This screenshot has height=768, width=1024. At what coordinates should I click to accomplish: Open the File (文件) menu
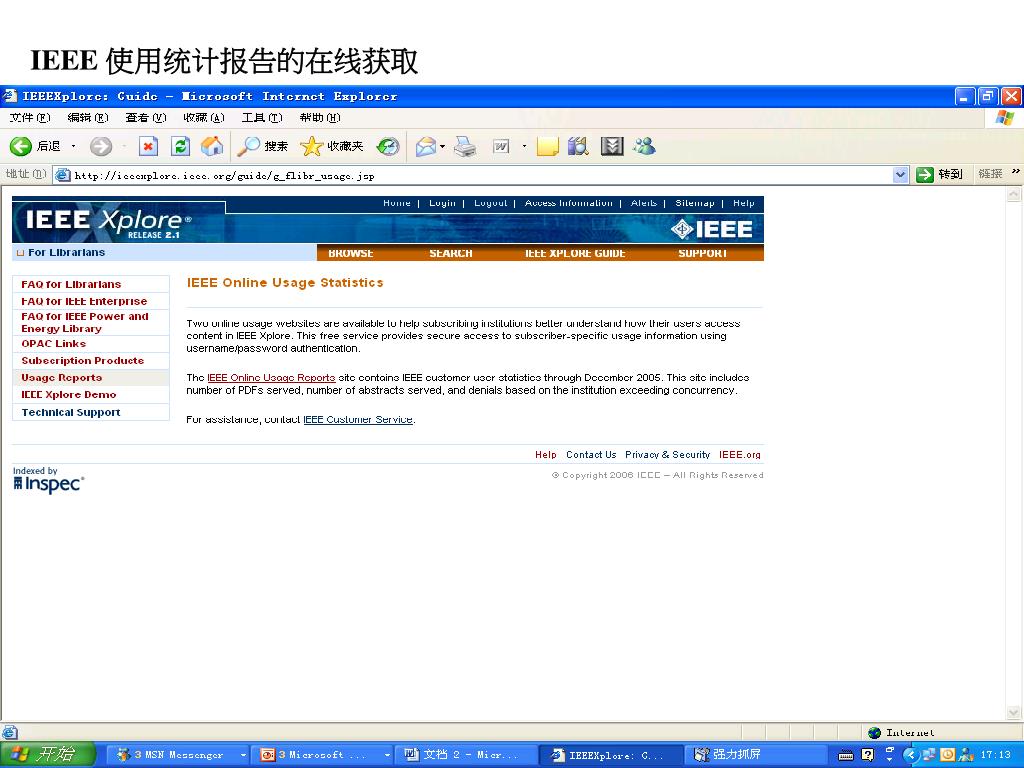pos(29,118)
